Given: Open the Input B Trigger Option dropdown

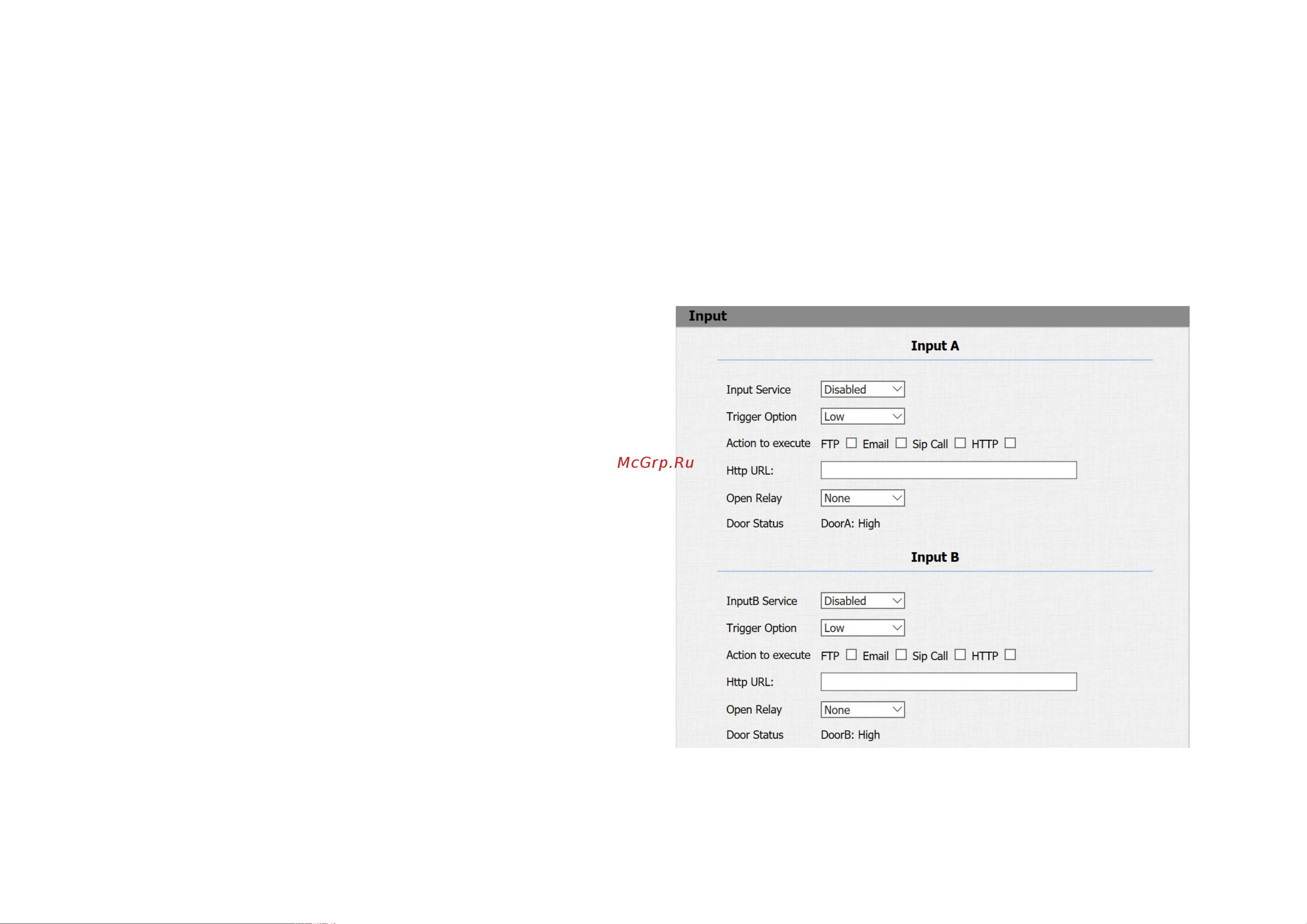Looking at the screenshot, I should coord(862,628).
